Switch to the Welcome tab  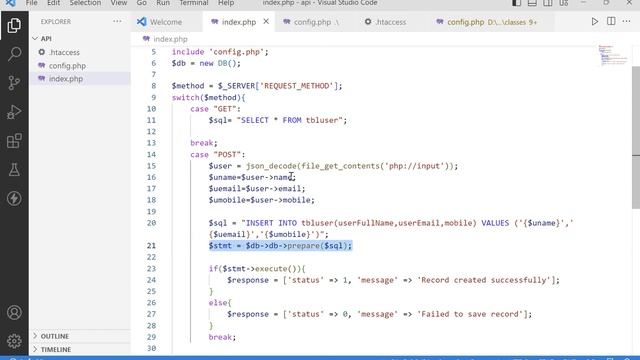tap(167, 22)
